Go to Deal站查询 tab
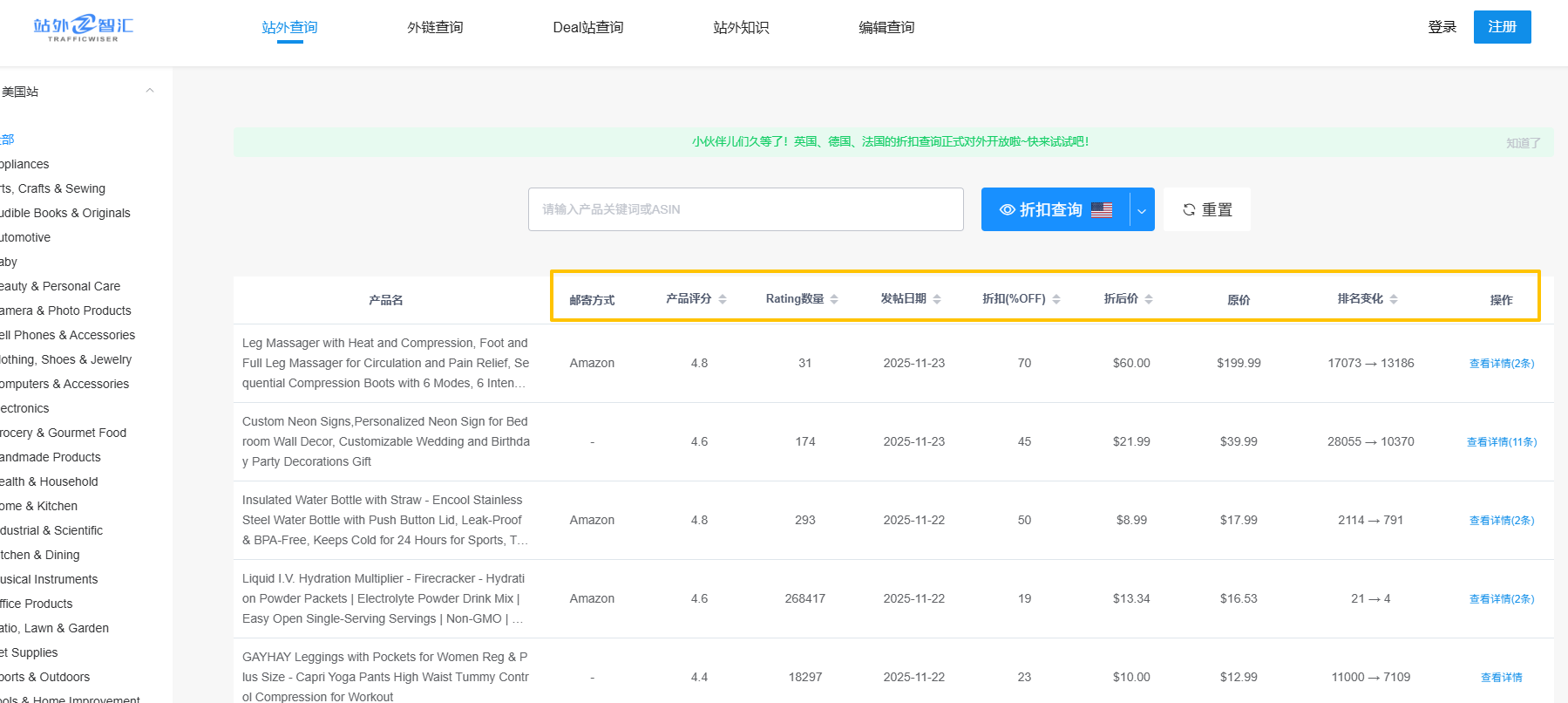The height and width of the screenshot is (703, 1568). (588, 27)
